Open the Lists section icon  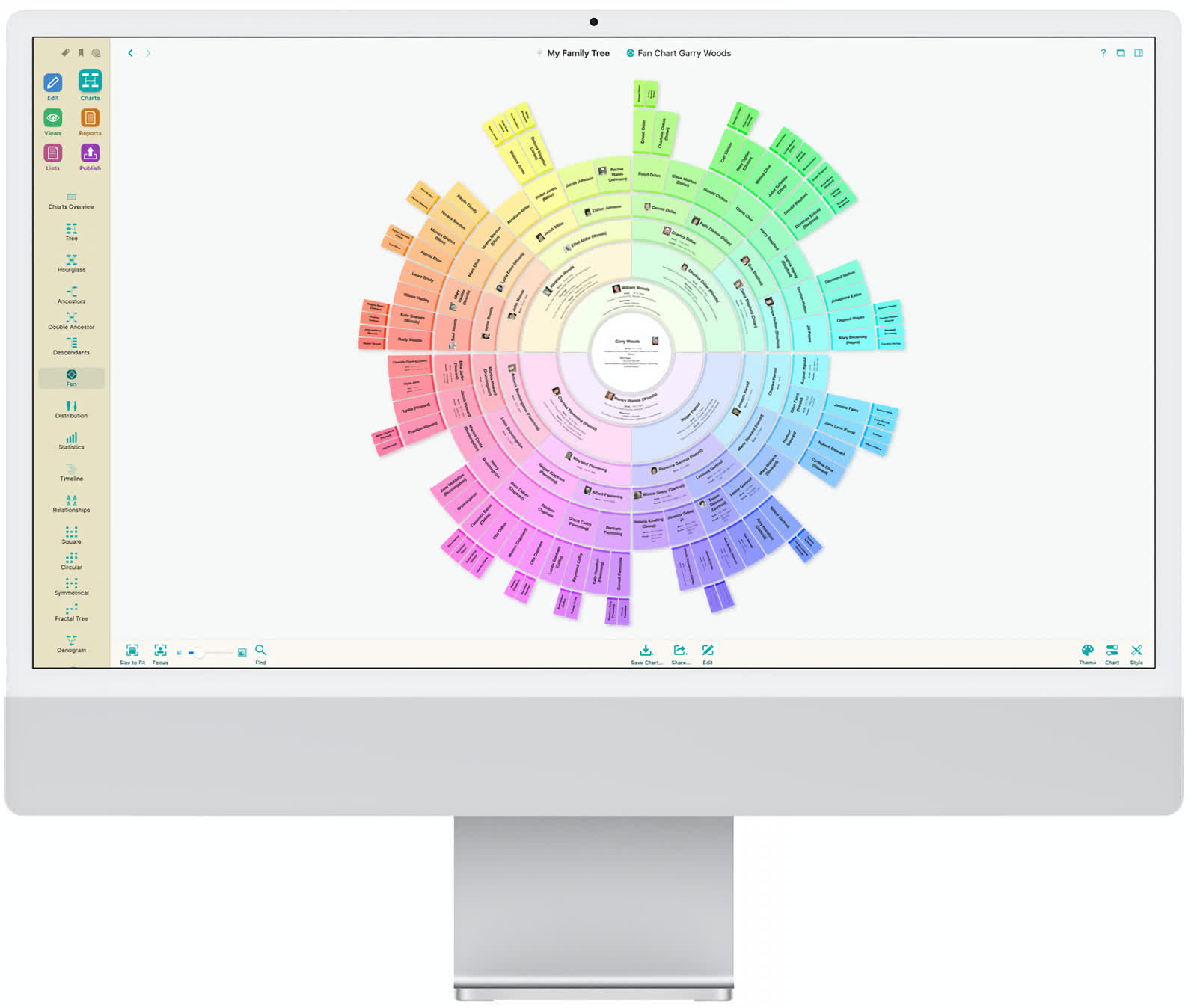[53, 153]
